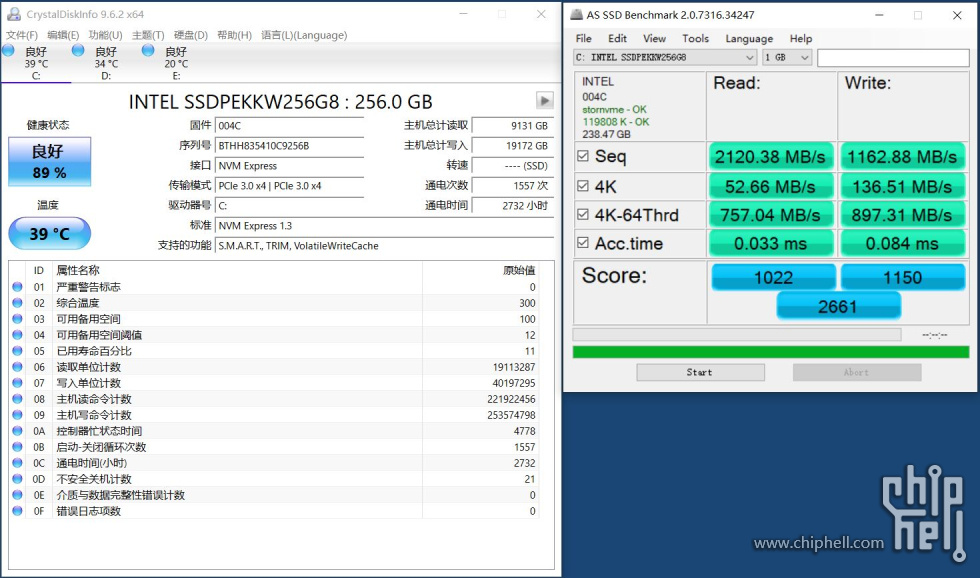
Task: Open the Tools menu in AS SSD Benchmark
Action: pos(696,38)
